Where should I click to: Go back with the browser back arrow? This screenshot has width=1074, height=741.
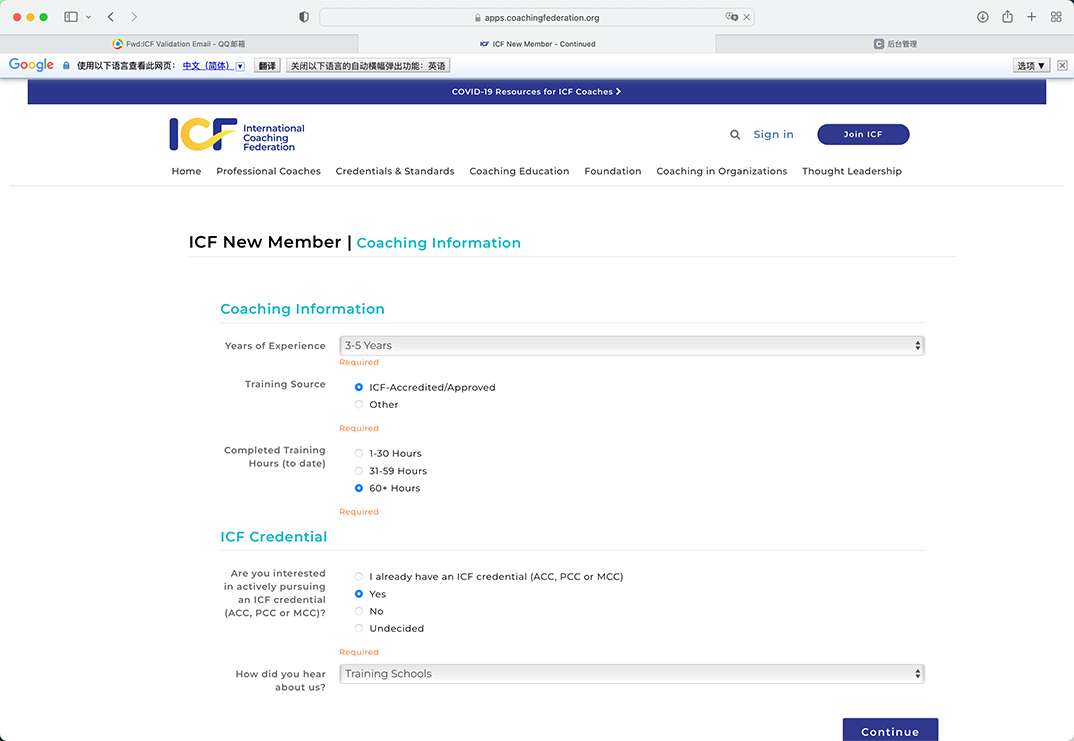pyautogui.click(x=110, y=17)
